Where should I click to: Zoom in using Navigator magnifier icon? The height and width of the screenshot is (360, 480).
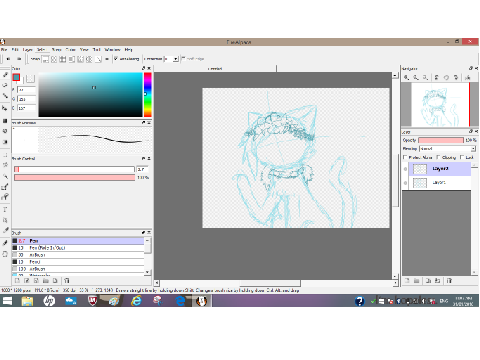406,77
